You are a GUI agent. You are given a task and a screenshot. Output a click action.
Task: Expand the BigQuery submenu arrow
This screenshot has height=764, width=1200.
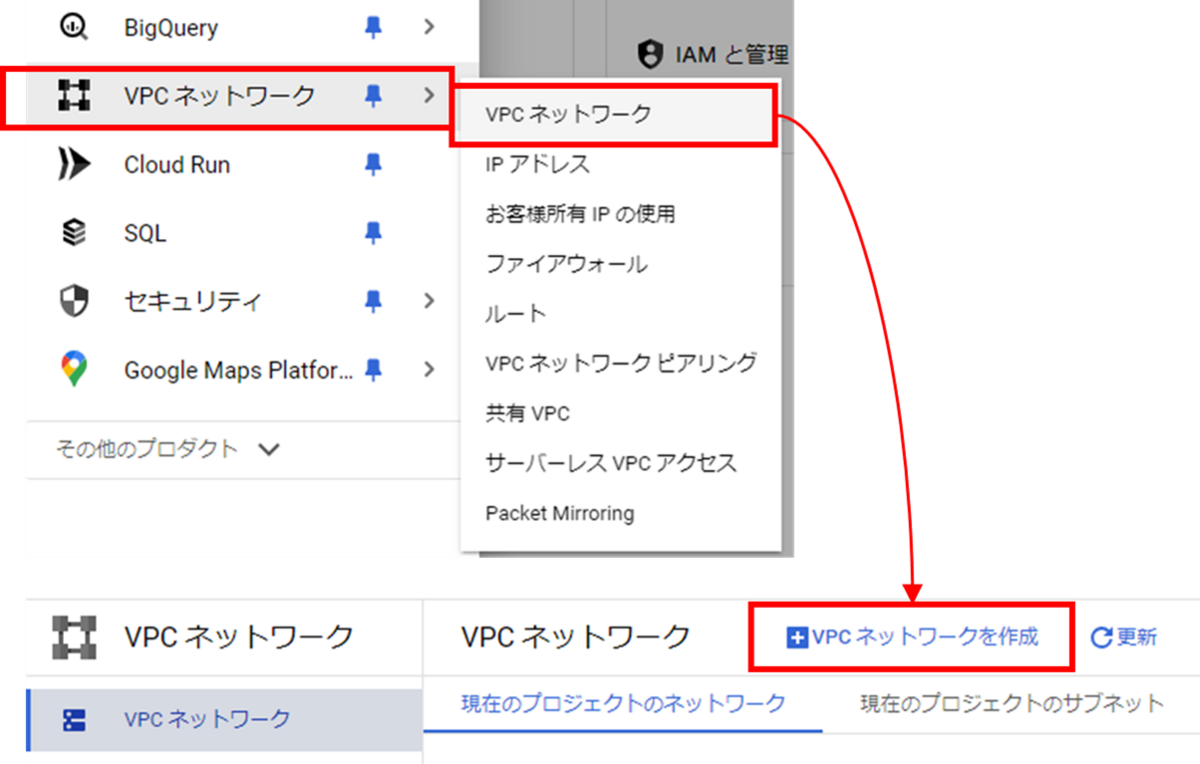(429, 28)
